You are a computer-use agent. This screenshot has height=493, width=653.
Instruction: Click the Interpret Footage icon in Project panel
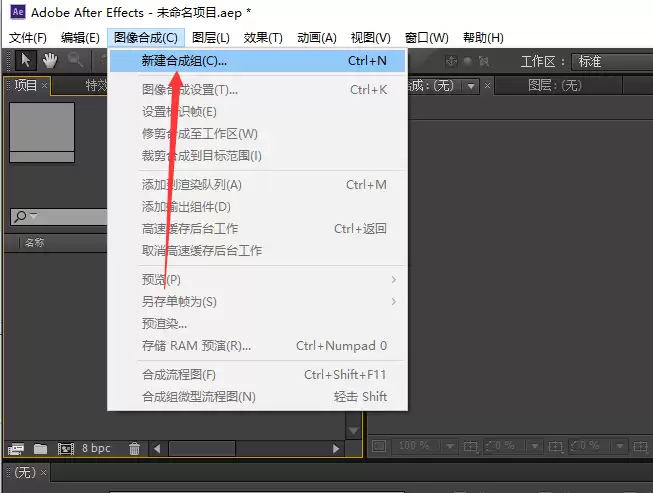(16, 448)
